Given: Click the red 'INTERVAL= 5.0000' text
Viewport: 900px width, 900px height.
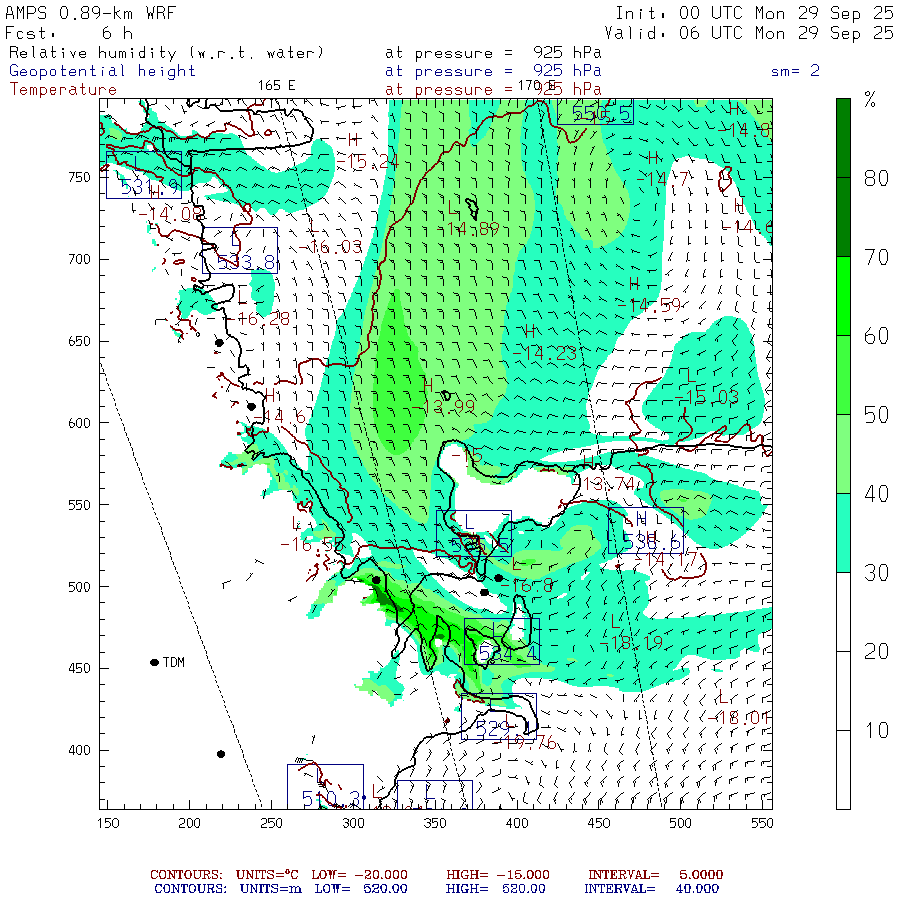Looking at the screenshot, I should tap(655, 875).
